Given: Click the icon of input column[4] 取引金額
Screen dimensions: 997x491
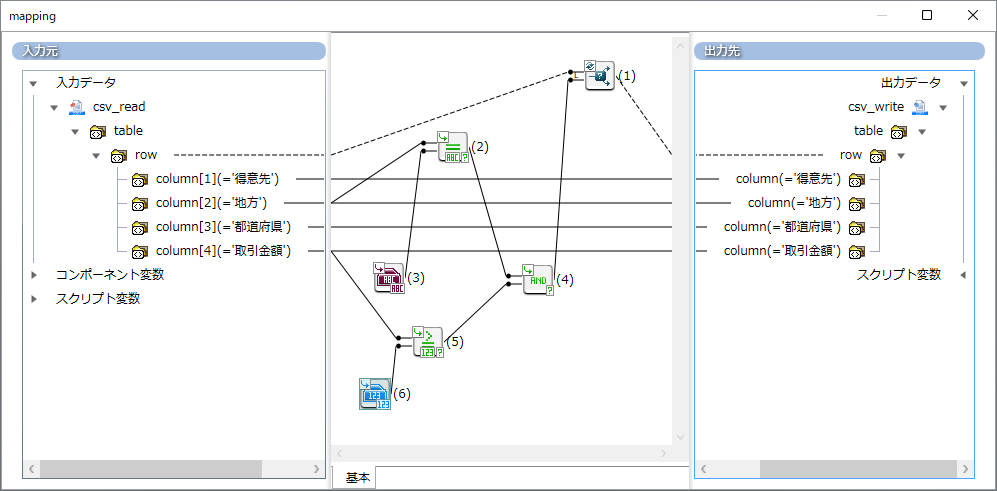Looking at the screenshot, I should (139, 252).
